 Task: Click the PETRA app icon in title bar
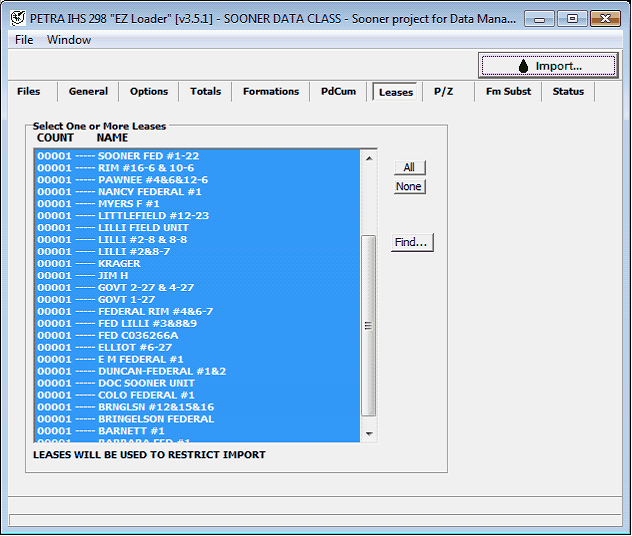tap(17, 17)
